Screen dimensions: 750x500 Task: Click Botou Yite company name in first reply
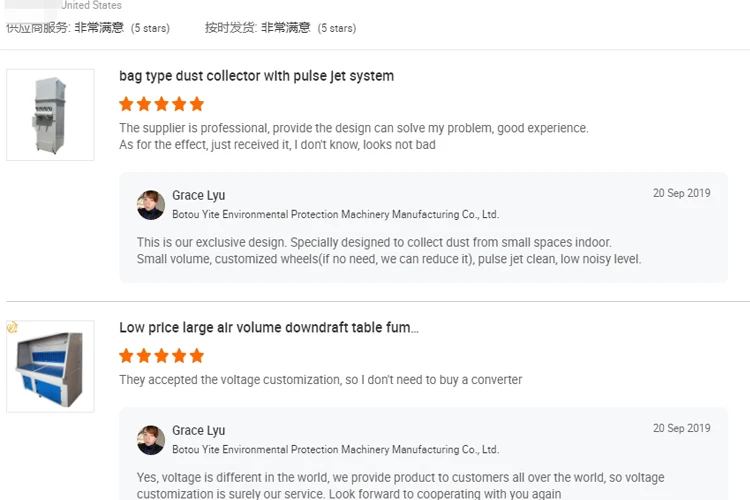pos(335,214)
